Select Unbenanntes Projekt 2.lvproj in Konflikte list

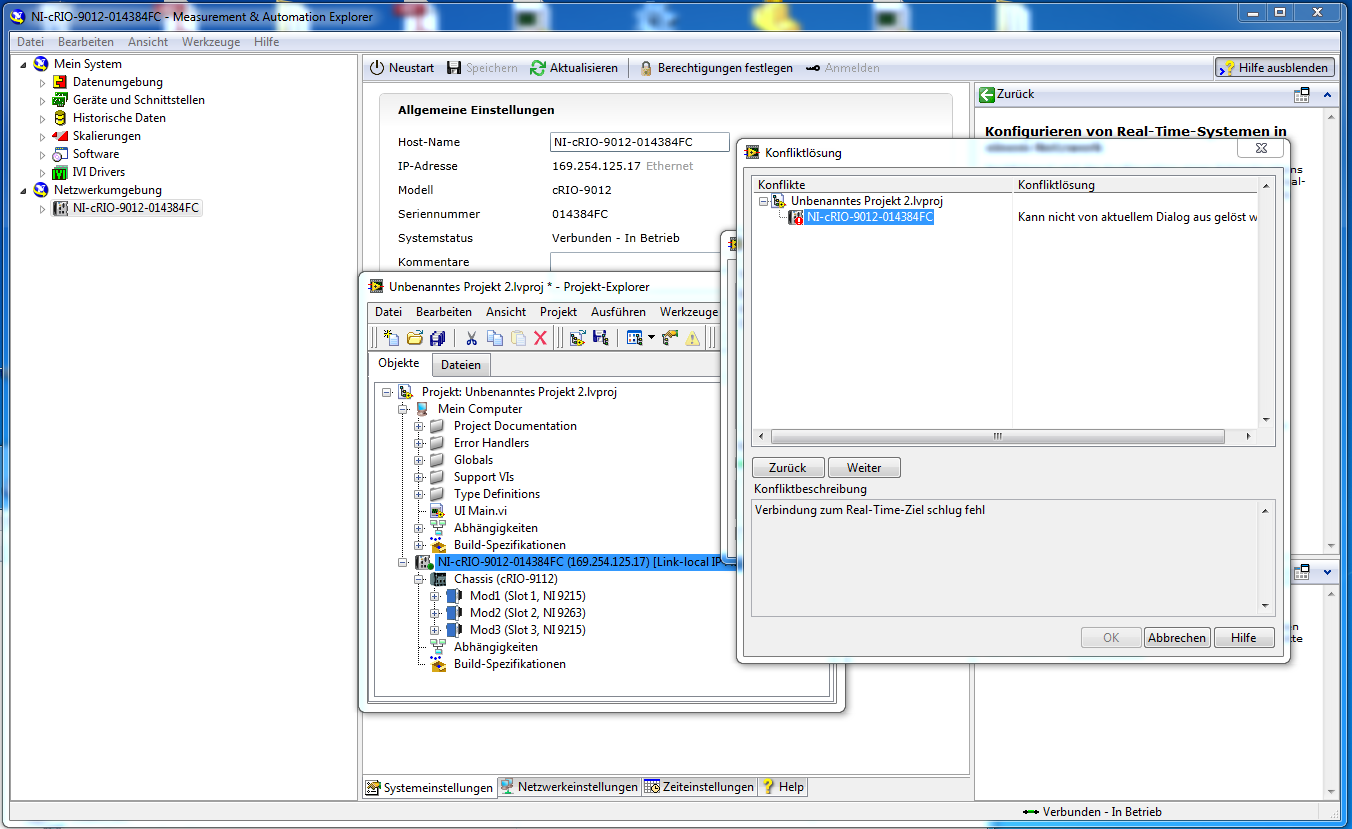point(867,201)
